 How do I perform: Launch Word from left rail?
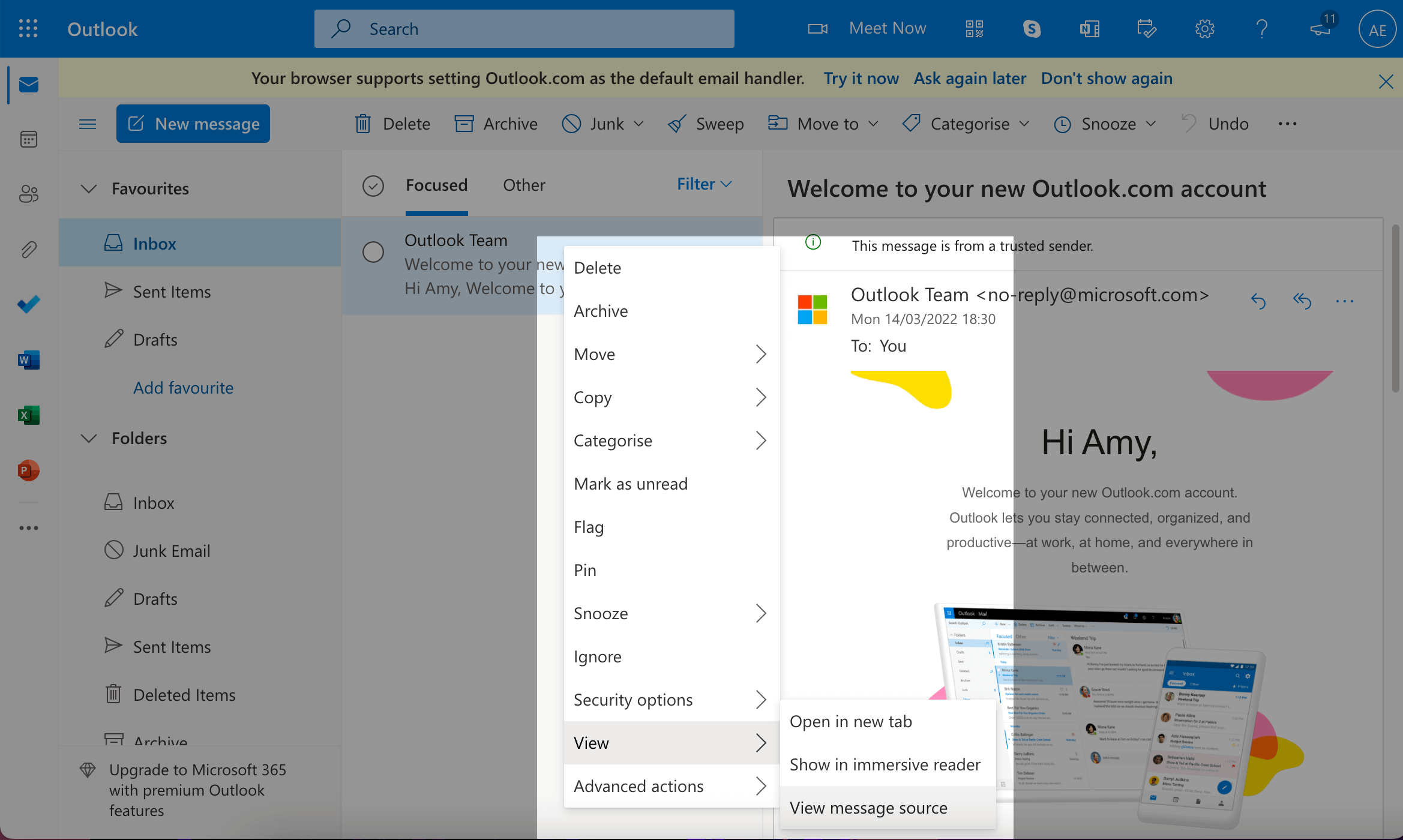pyautogui.click(x=28, y=360)
